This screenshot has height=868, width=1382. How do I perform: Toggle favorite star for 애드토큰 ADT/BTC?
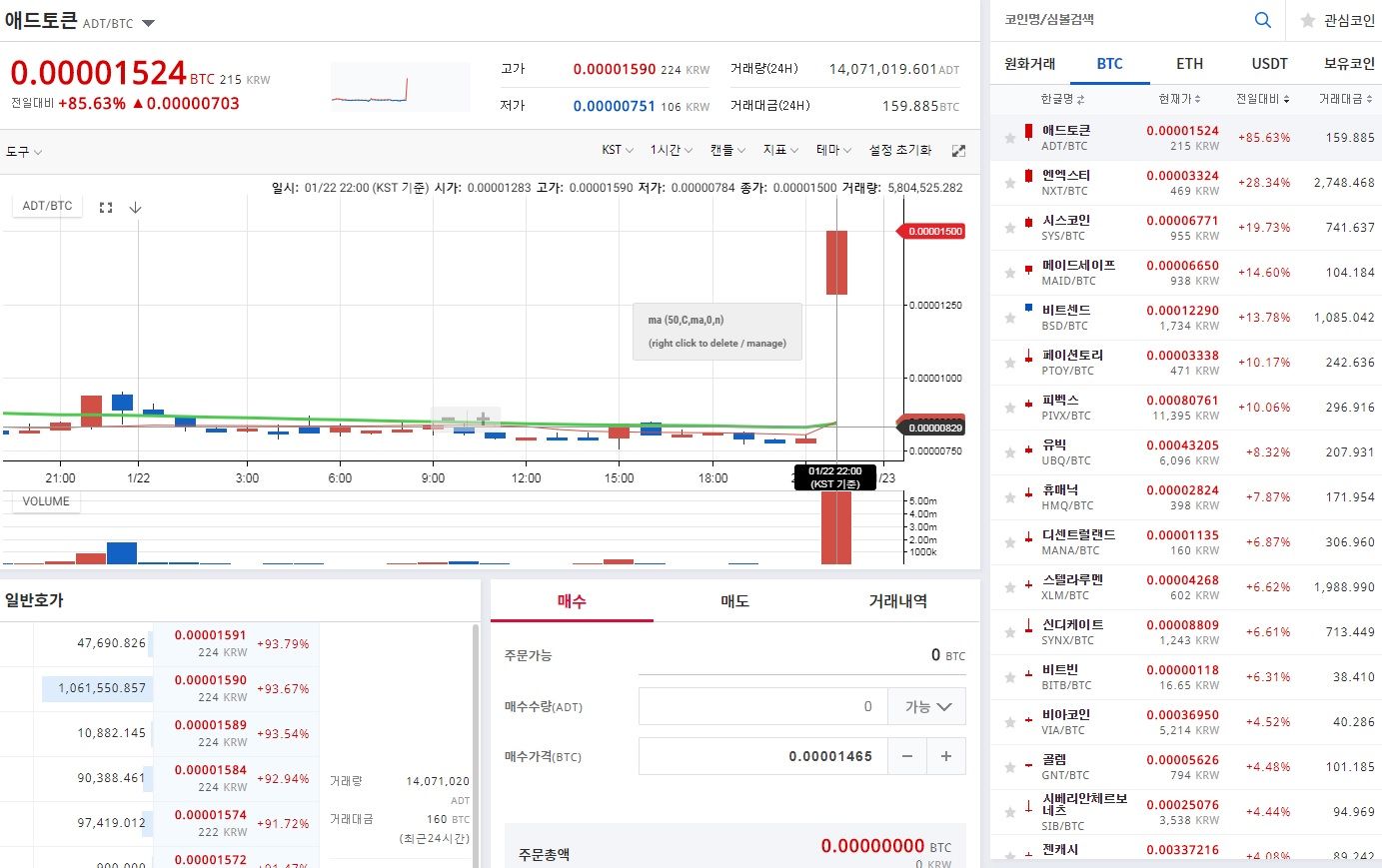click(x=1010, y=138)
